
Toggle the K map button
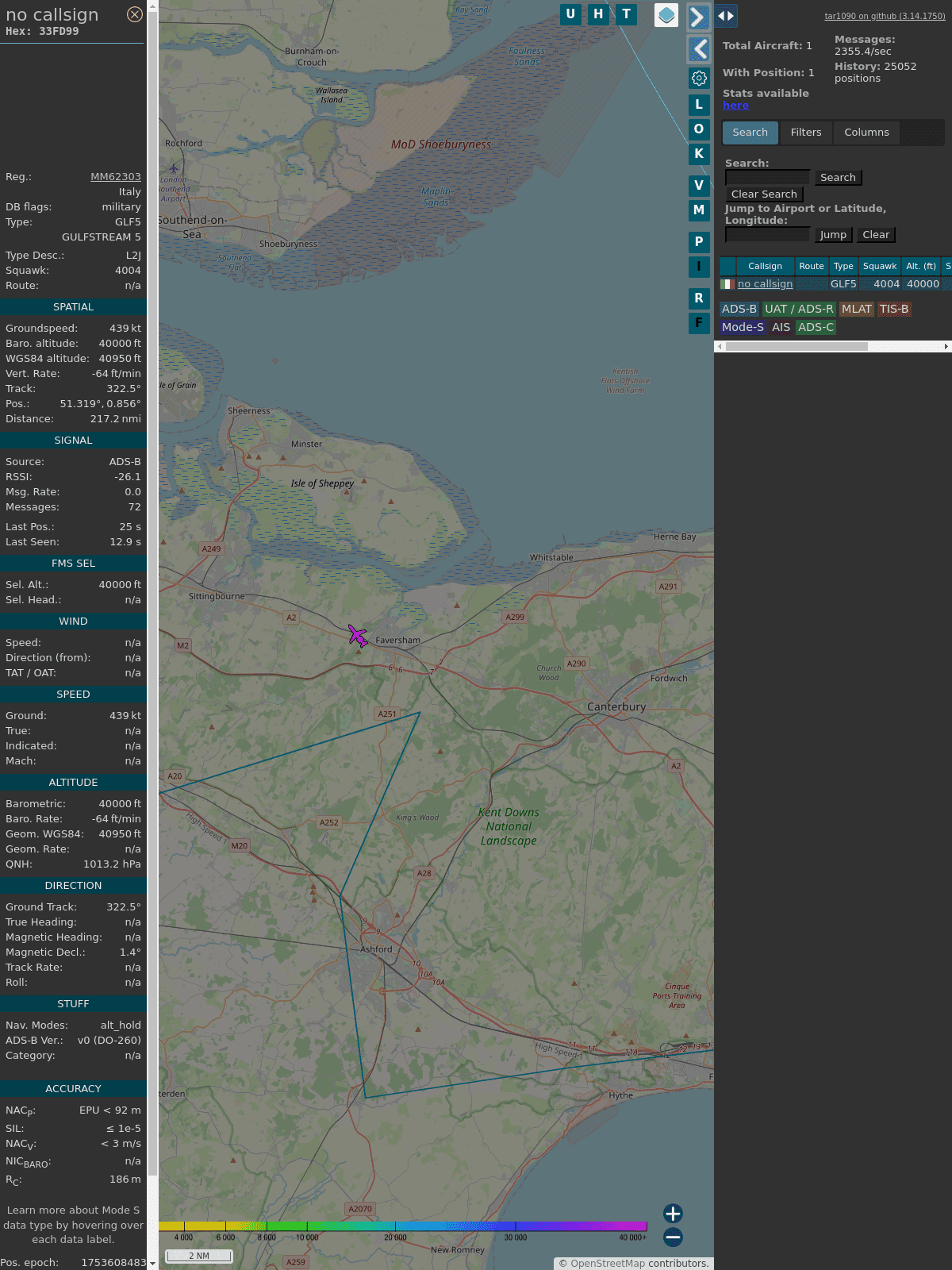point(699,153)
